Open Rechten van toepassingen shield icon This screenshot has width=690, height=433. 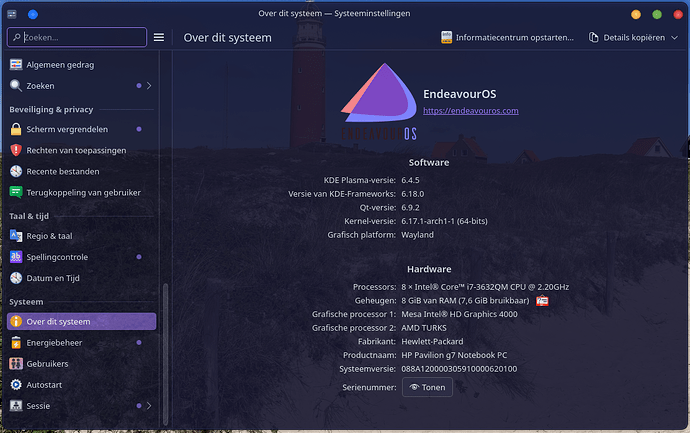16,150
